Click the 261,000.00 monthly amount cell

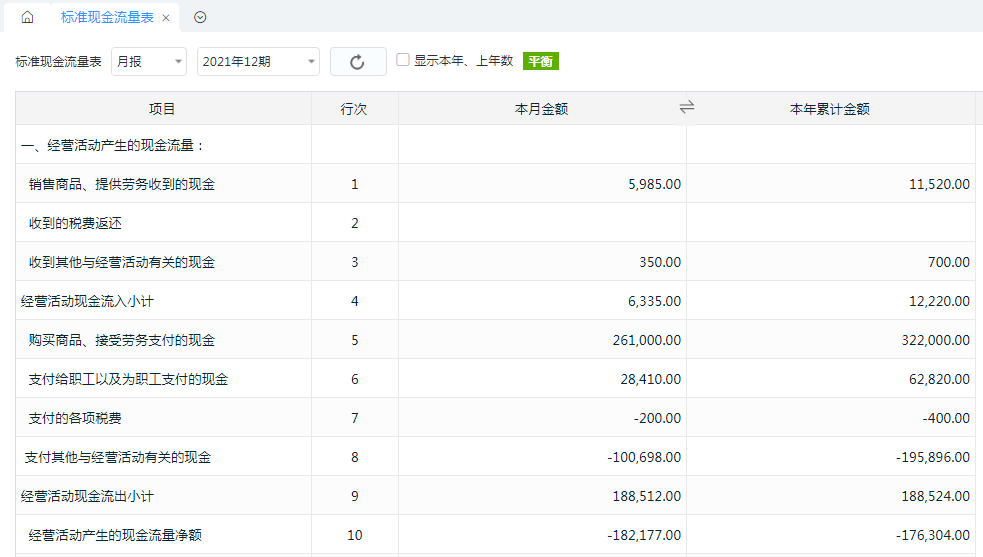pyautogui.click(x=647, y=340)
